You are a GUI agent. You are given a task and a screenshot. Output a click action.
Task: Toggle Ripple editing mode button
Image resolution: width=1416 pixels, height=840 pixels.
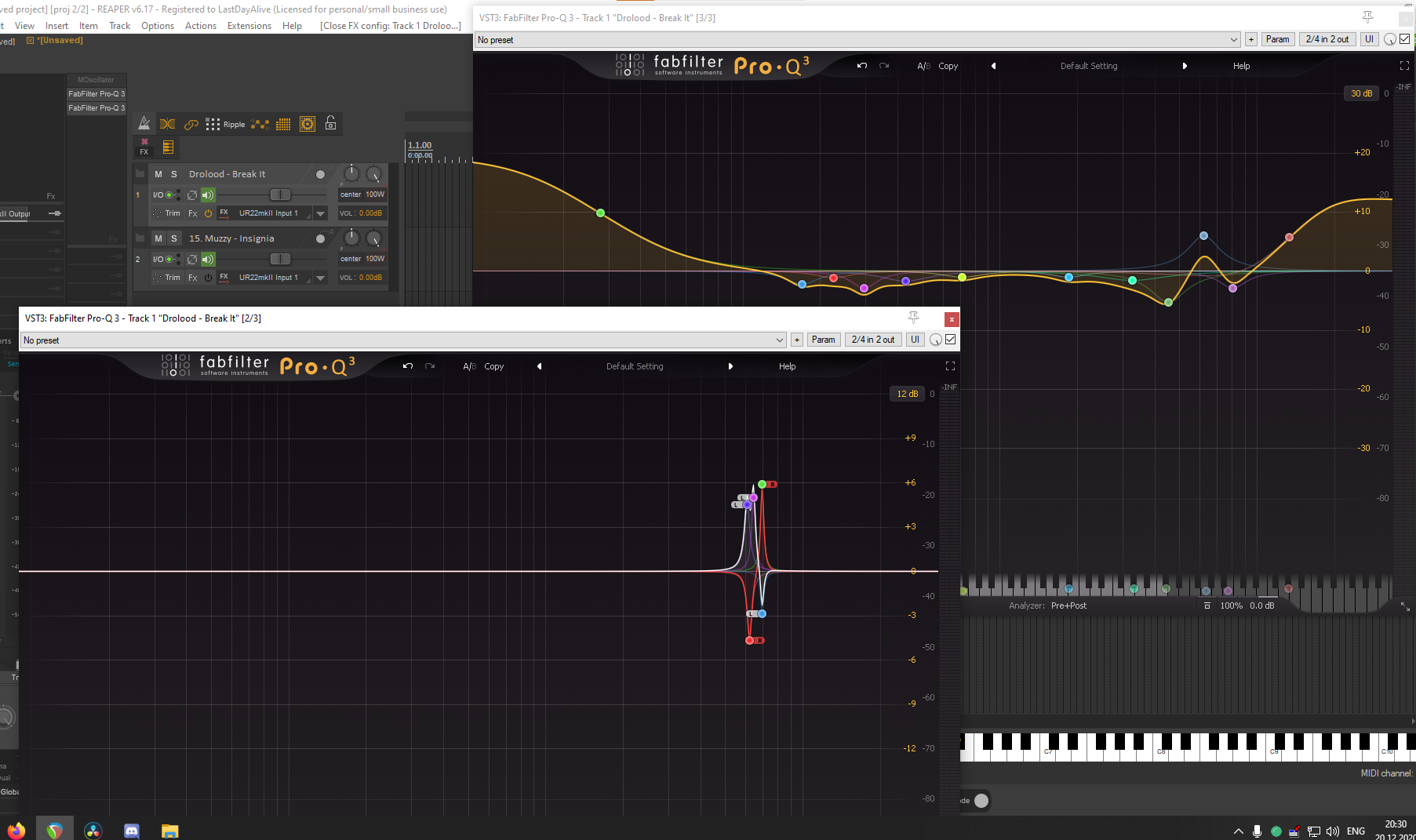click(226, 124)
